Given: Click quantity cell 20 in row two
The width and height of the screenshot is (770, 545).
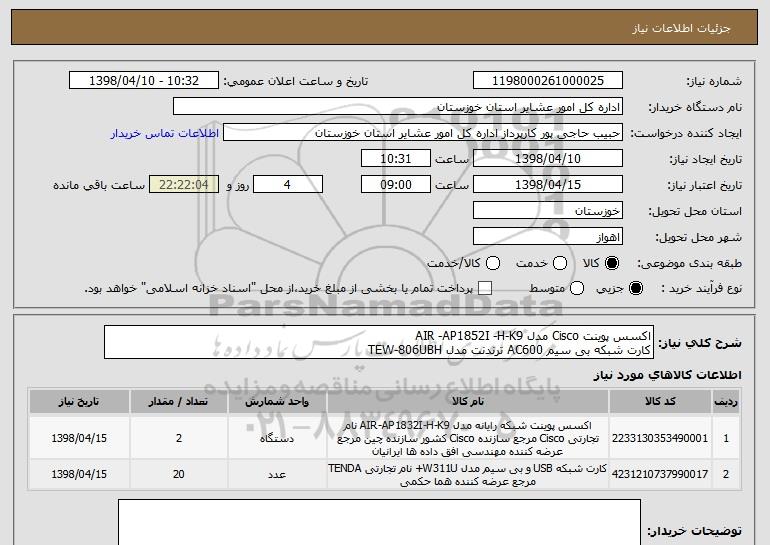Looking at the screenshot, I should [x=178, y=475].
